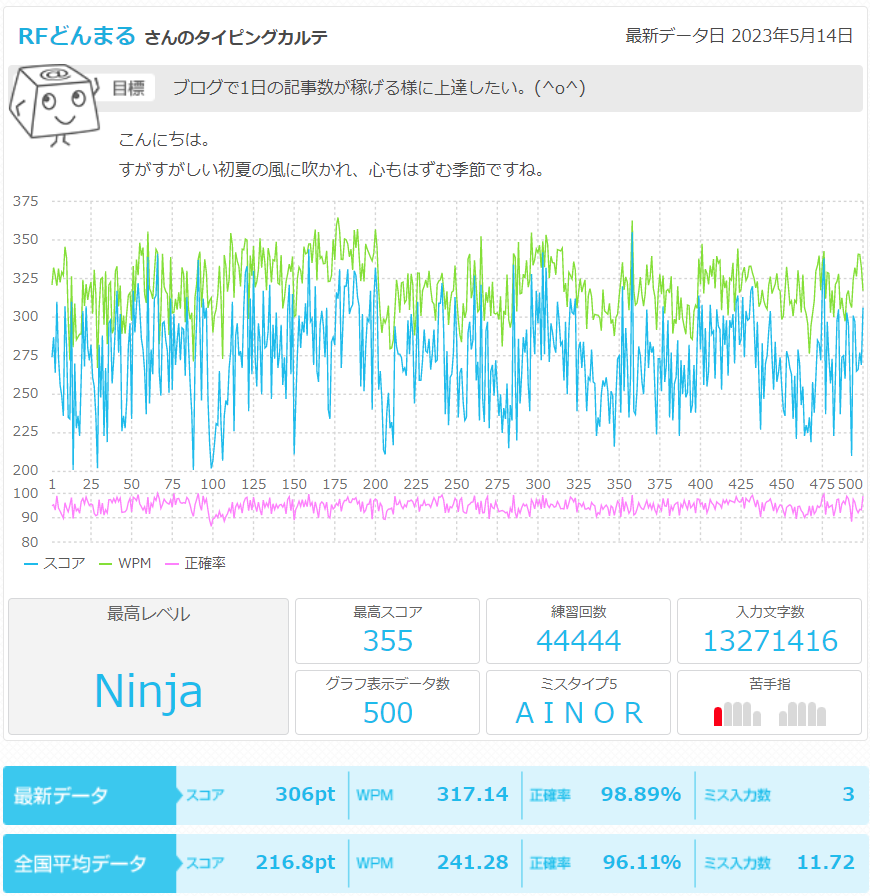Click the red left pinky finger bar

coord(718,716)
